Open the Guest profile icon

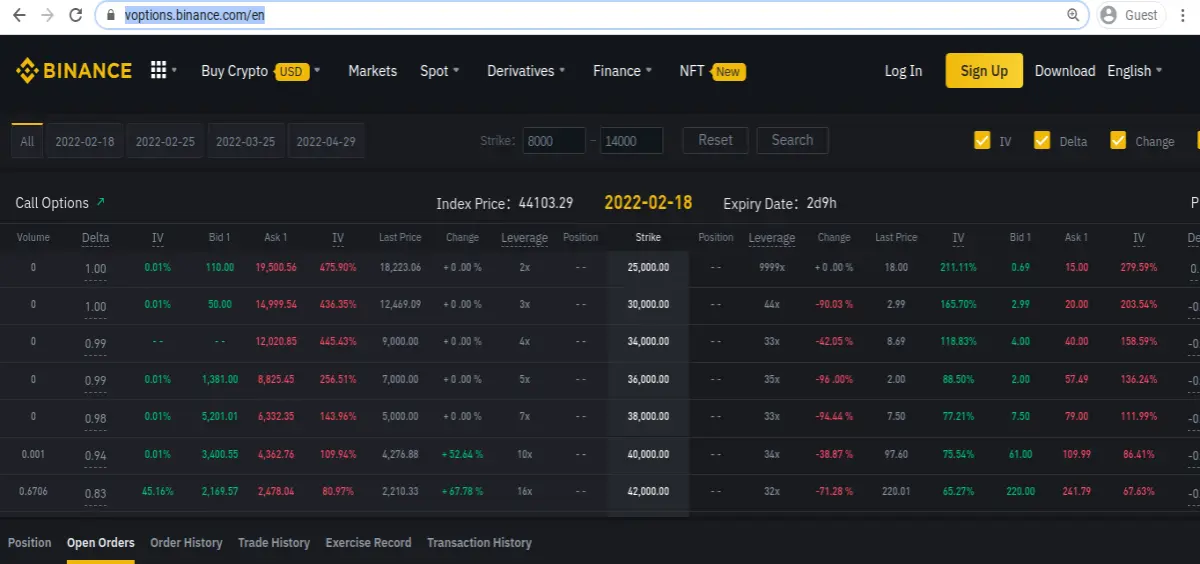(x=1108, y=15)
